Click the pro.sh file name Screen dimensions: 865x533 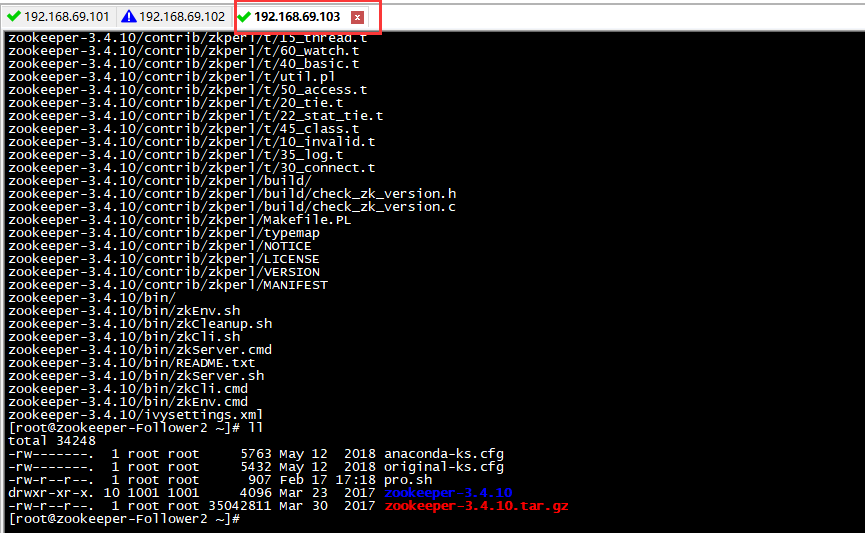408,480
